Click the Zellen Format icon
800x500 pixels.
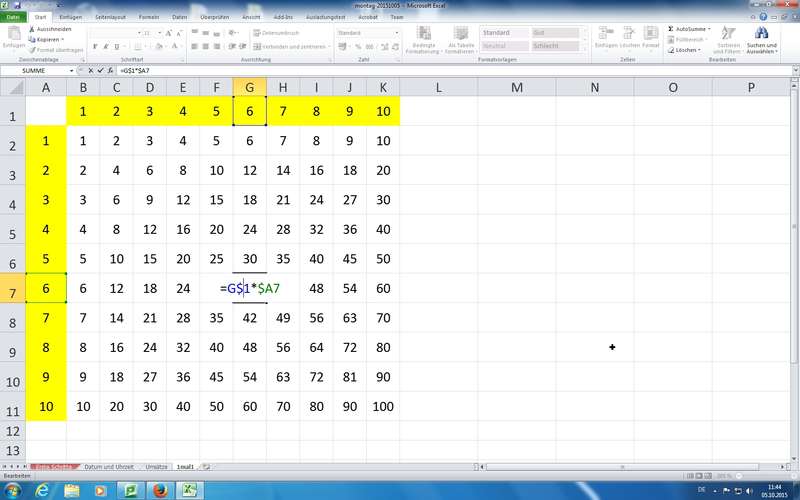click(x=651, y=34)
